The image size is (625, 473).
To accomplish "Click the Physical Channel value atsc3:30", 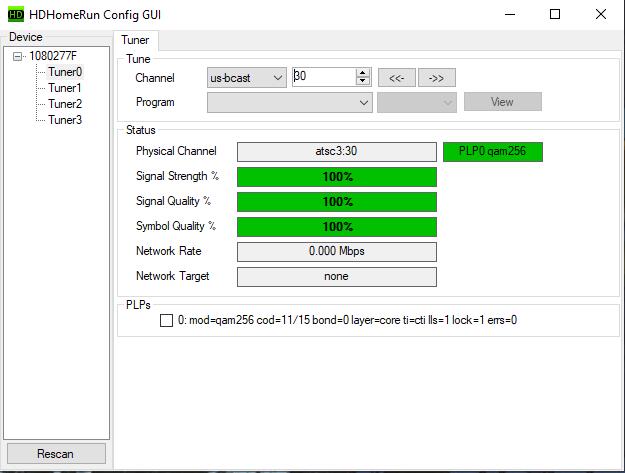I will point(337,152).
